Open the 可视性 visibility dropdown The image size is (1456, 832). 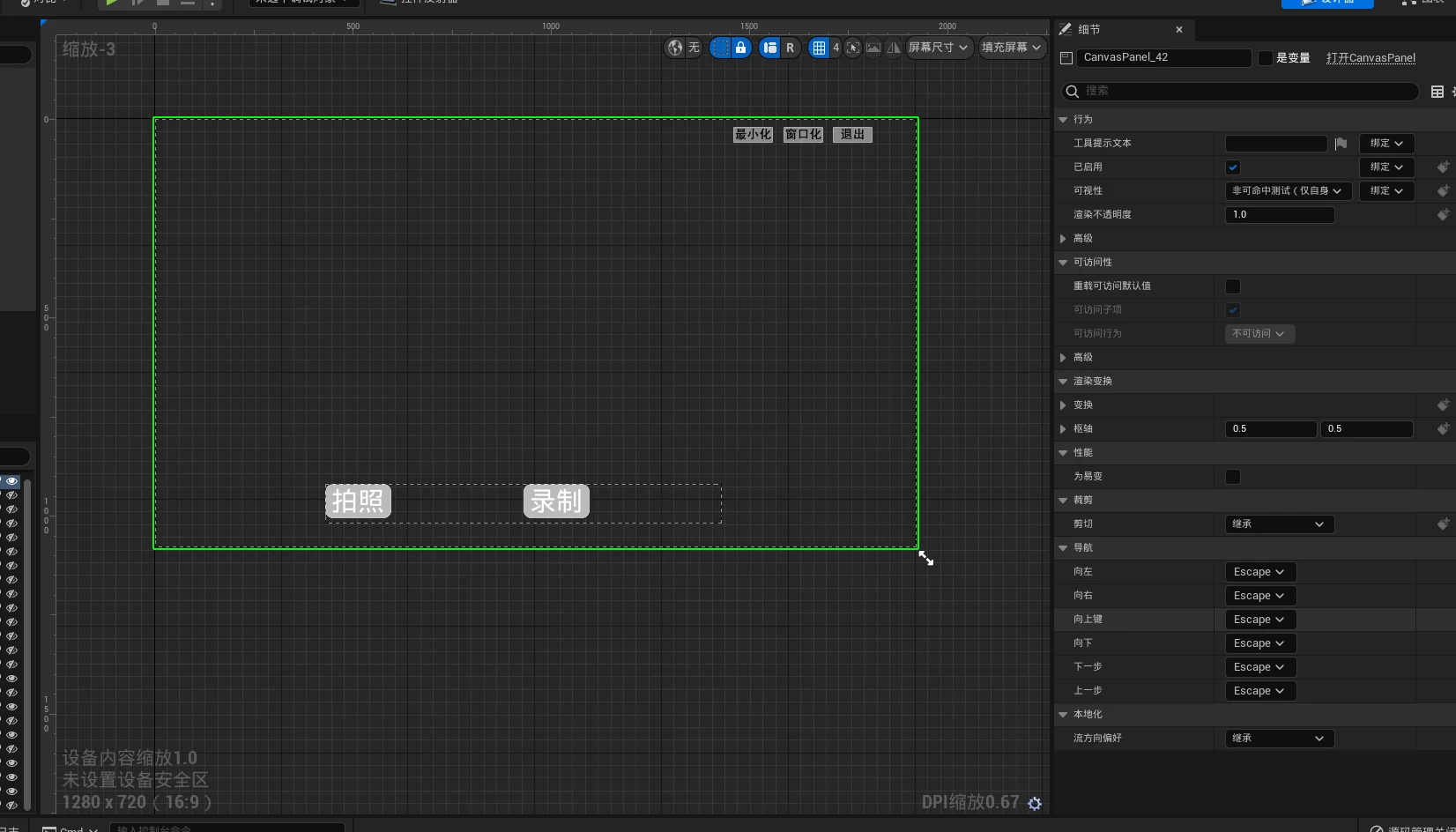[1287, 191]
